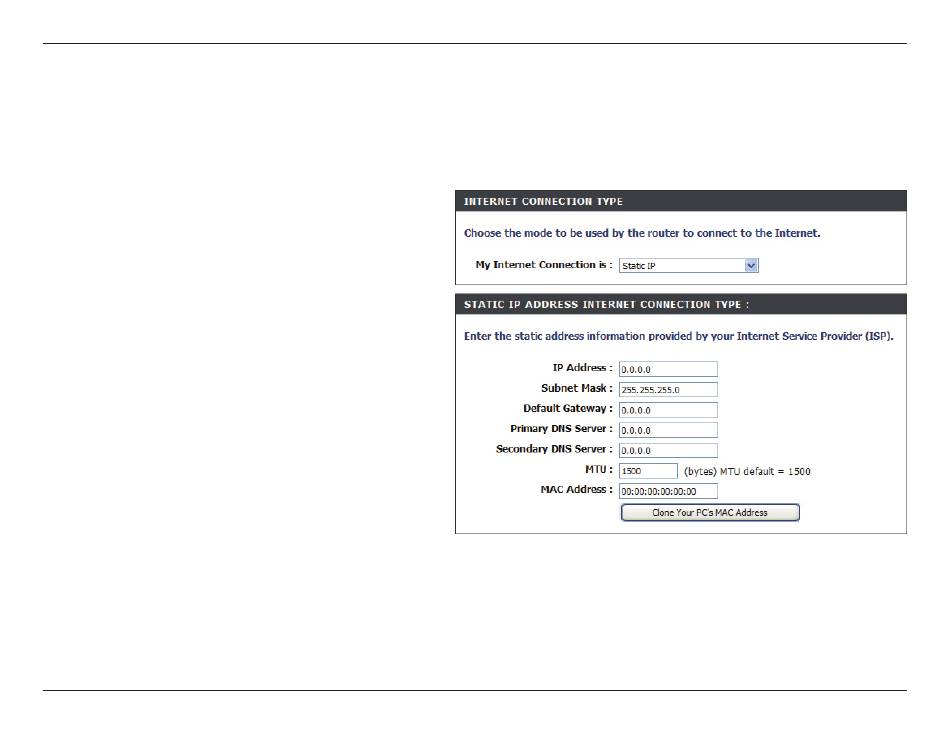Click the "Default Gateway" label text
950x734 pixels.
pyautogui.click(x=567, y=408)
